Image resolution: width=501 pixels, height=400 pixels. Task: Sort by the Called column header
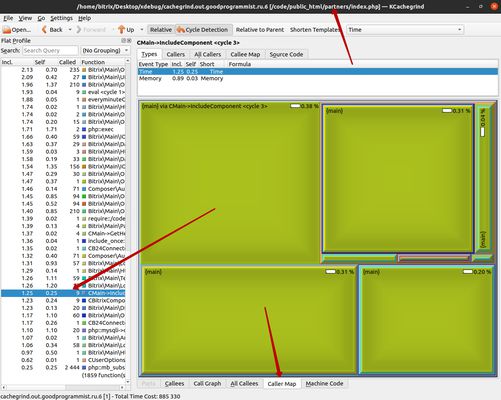(x=69, y=62)
